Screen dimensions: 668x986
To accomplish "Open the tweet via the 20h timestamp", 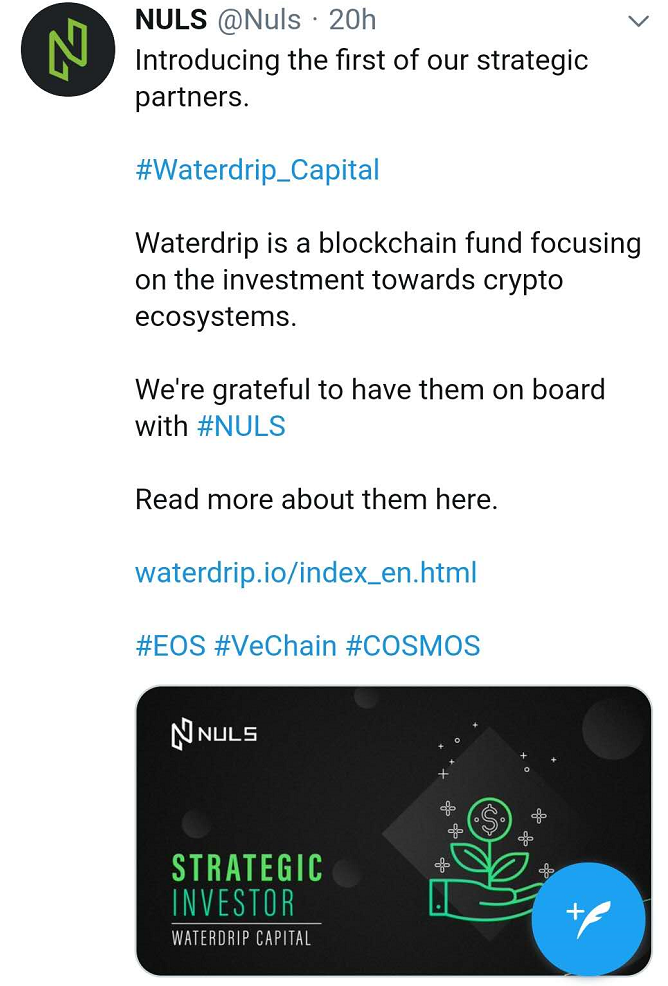I will click(352, 20).
